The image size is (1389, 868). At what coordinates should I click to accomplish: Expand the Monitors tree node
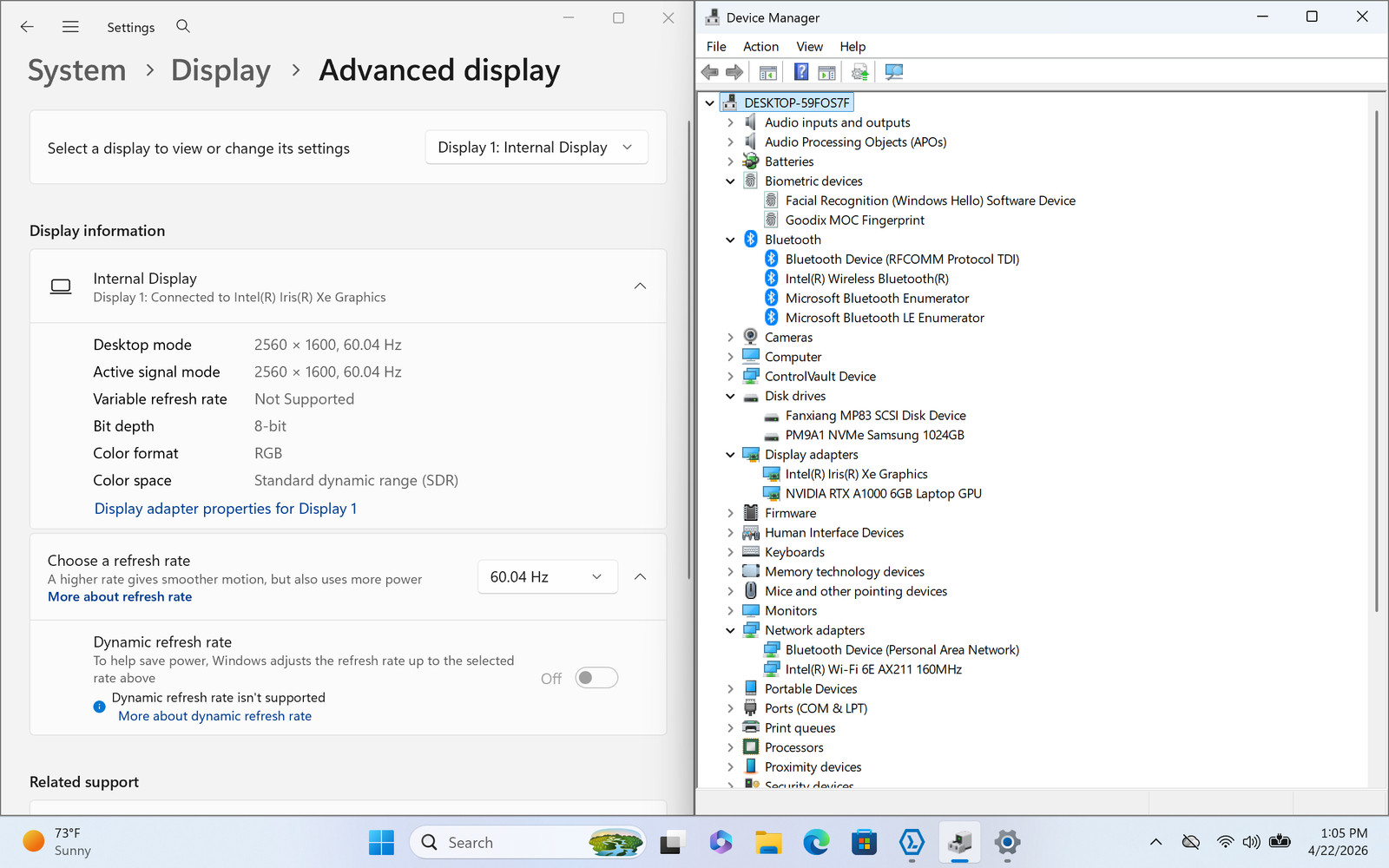(x=730, y=611)
